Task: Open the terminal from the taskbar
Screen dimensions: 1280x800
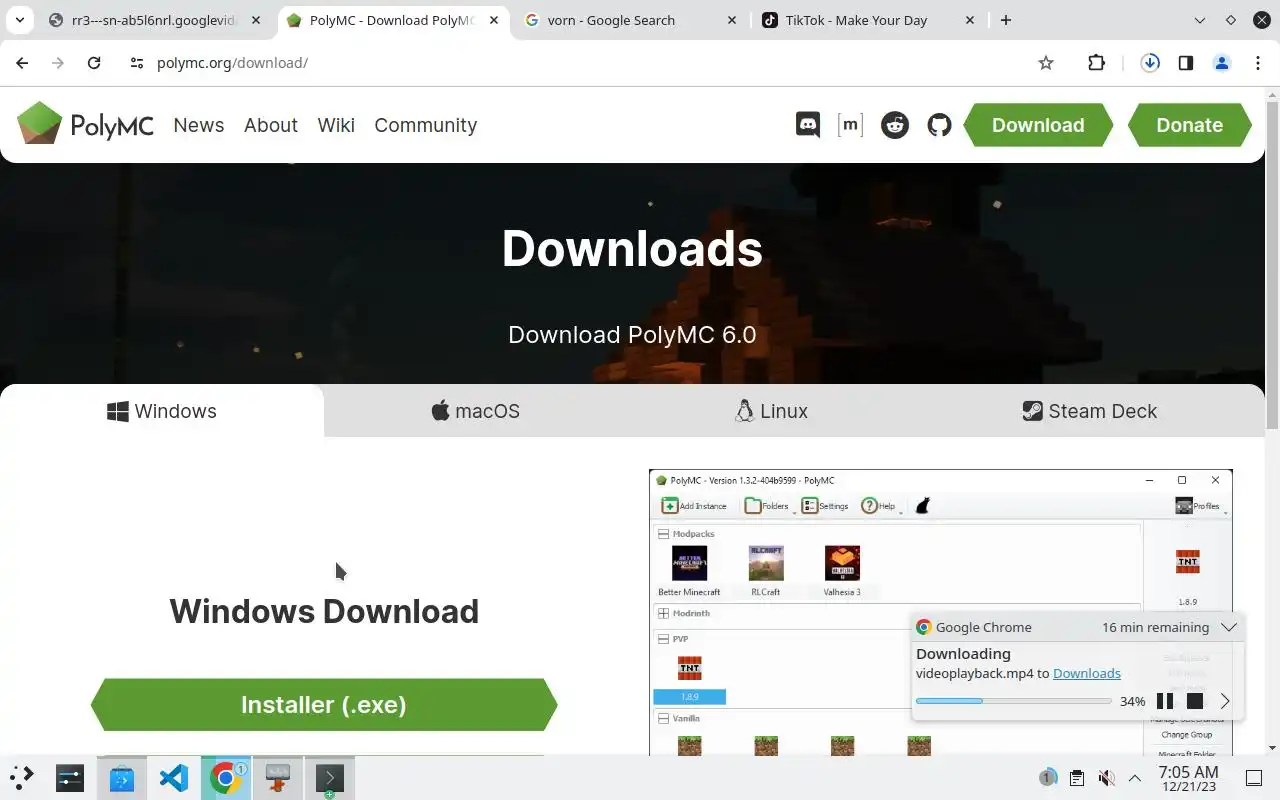Action: tap(330, 777)
